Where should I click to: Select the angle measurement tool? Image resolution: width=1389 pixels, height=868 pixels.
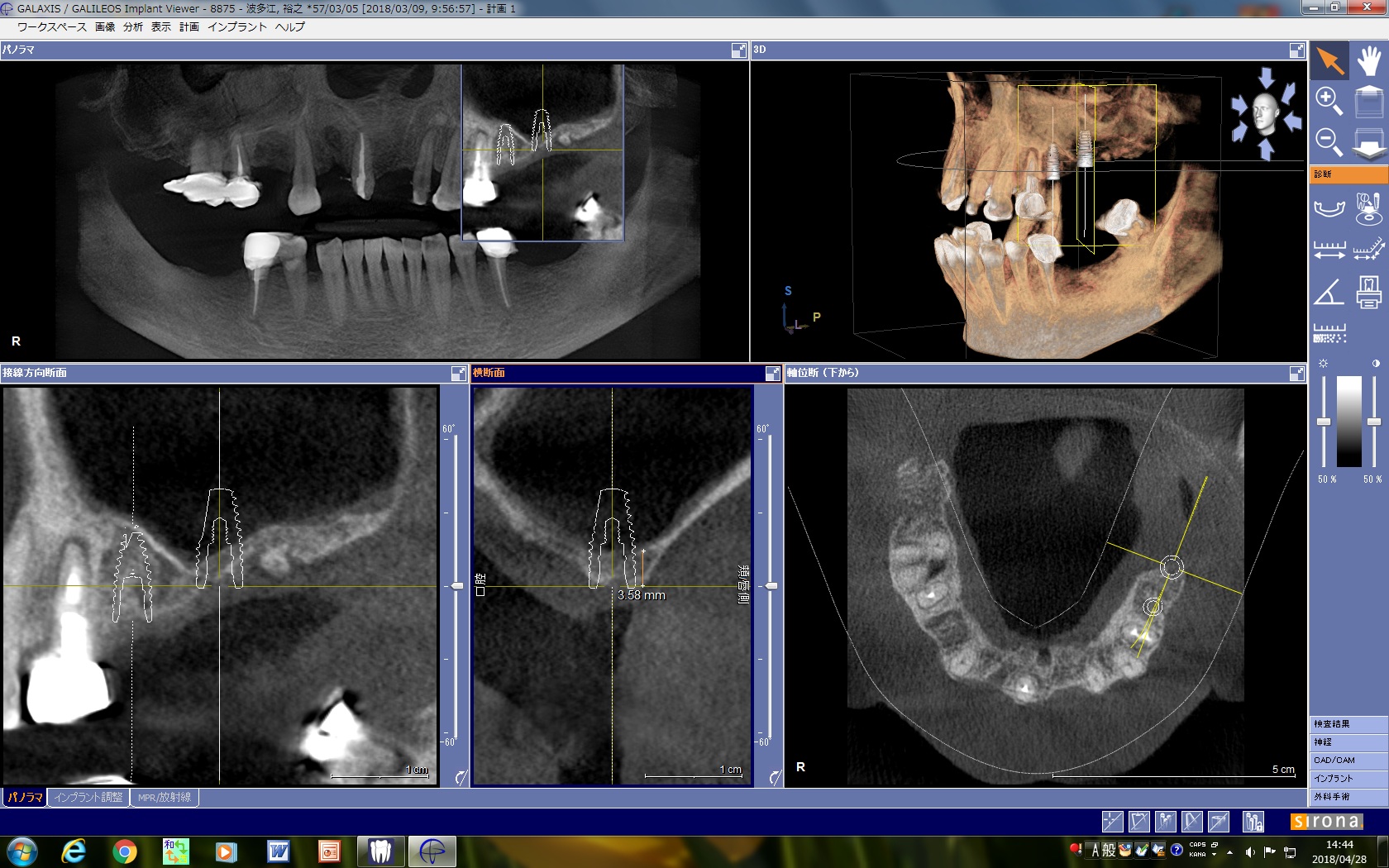[1329, 292]
